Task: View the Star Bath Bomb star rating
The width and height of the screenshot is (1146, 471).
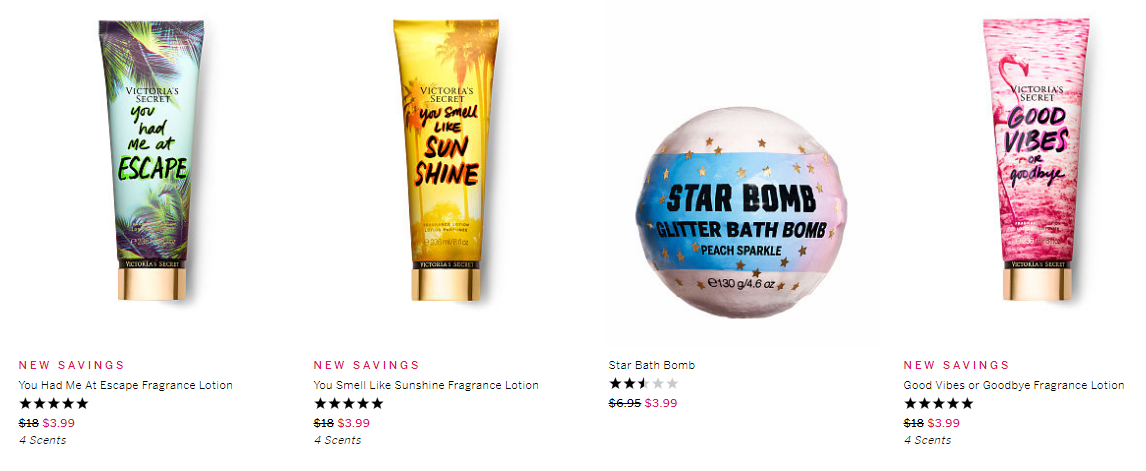Action: click(643, 383)
